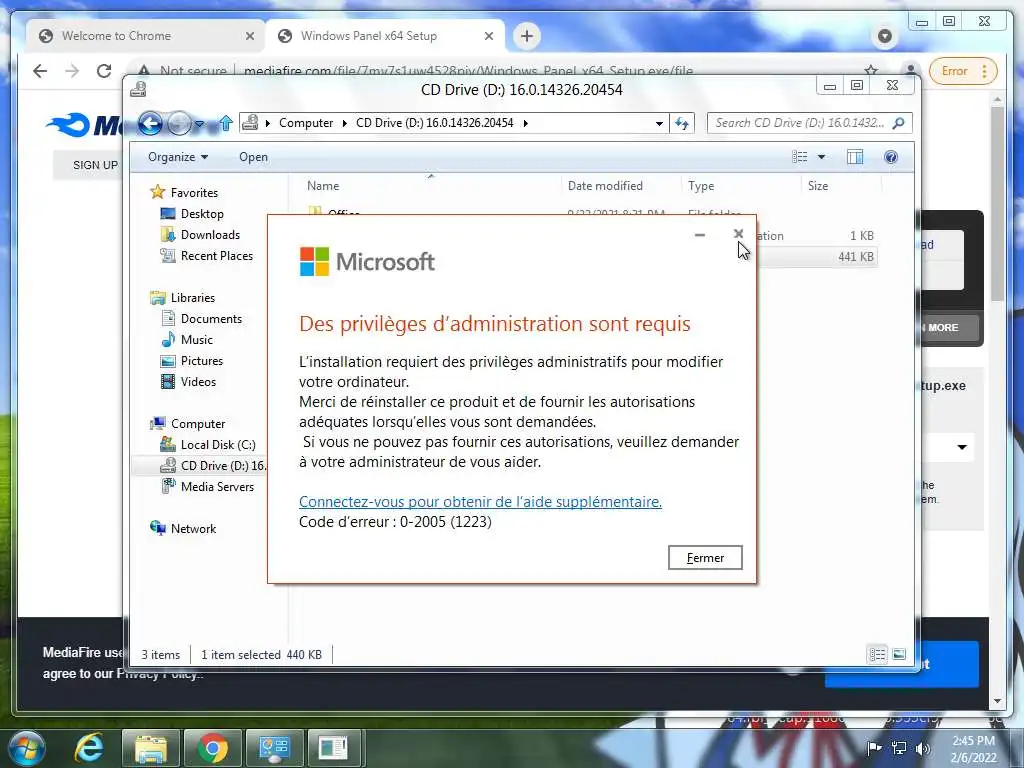Click Chrome page vertical scrollbar
The image size is (1024, 768).
pyautogui.click(x=997, y=204)
